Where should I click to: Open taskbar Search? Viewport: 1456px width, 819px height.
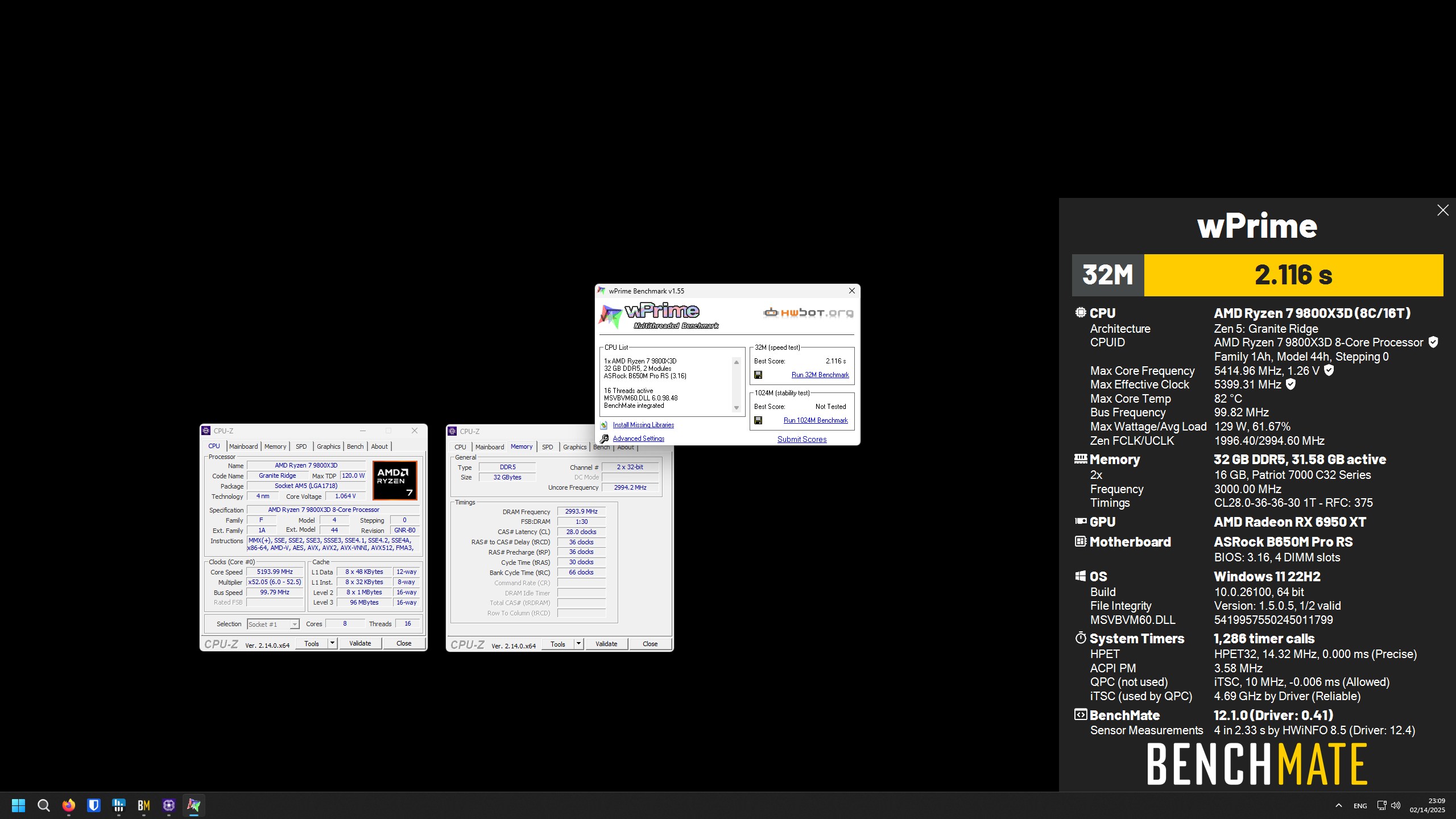click(x=43, y=805)
